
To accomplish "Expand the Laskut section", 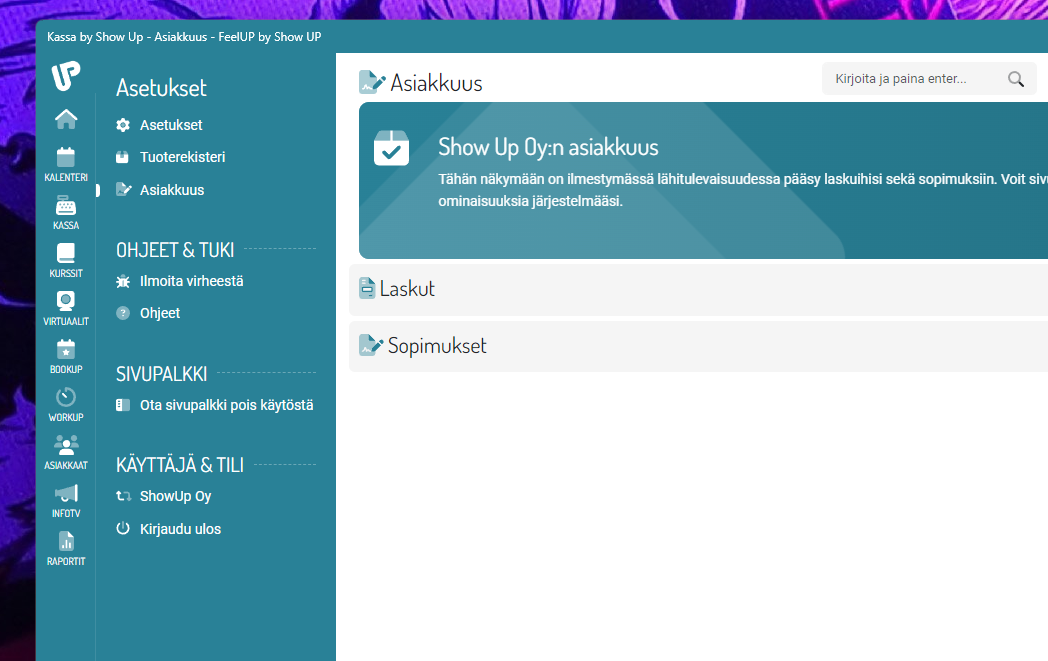I will pyautogui.click(x=407, y=289).
